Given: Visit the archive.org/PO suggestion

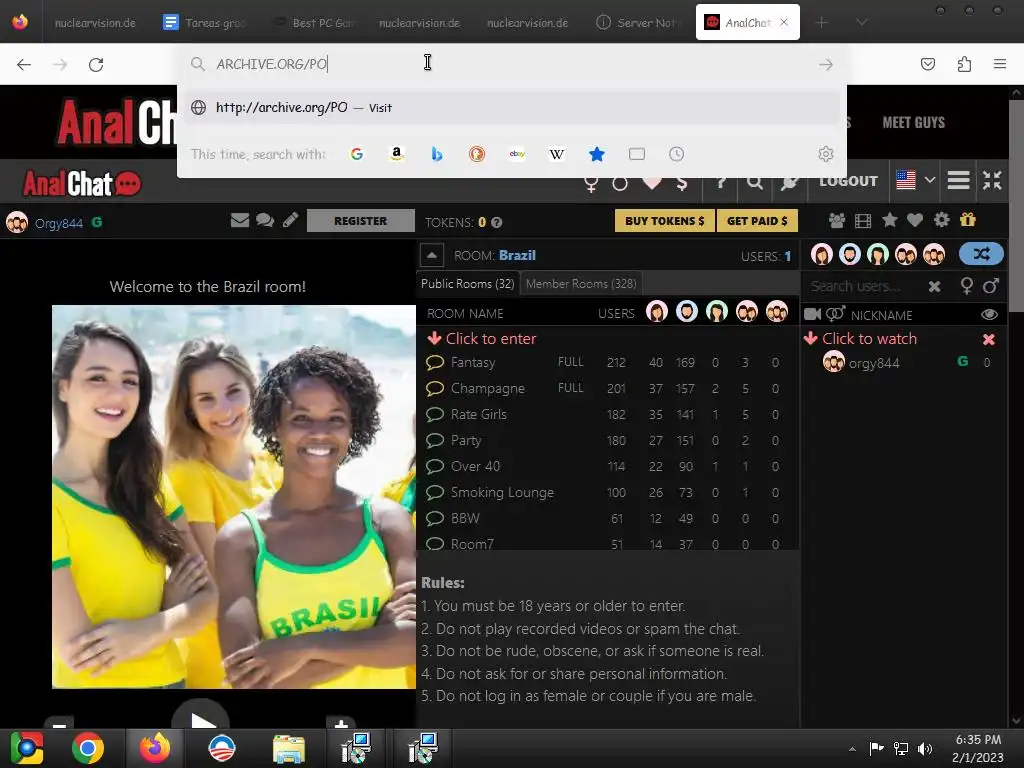Looking at the screenshot, I should [x=511, y=108].
